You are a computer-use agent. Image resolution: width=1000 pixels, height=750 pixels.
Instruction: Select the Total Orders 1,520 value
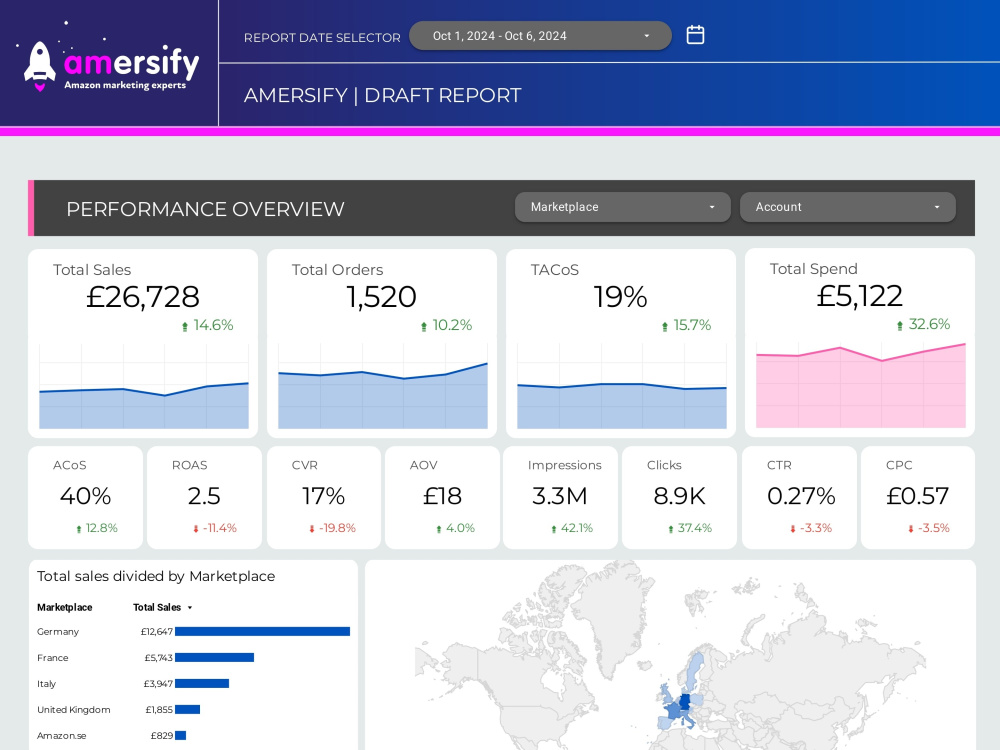tap(381, 297)
